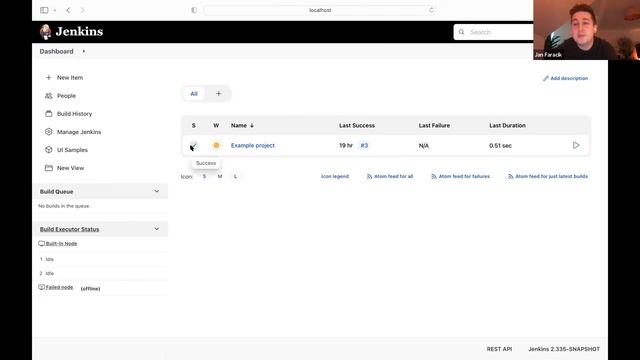Click the search magnifier icon
The width and height of the screenshot is (640, 360).
[462, 32]
